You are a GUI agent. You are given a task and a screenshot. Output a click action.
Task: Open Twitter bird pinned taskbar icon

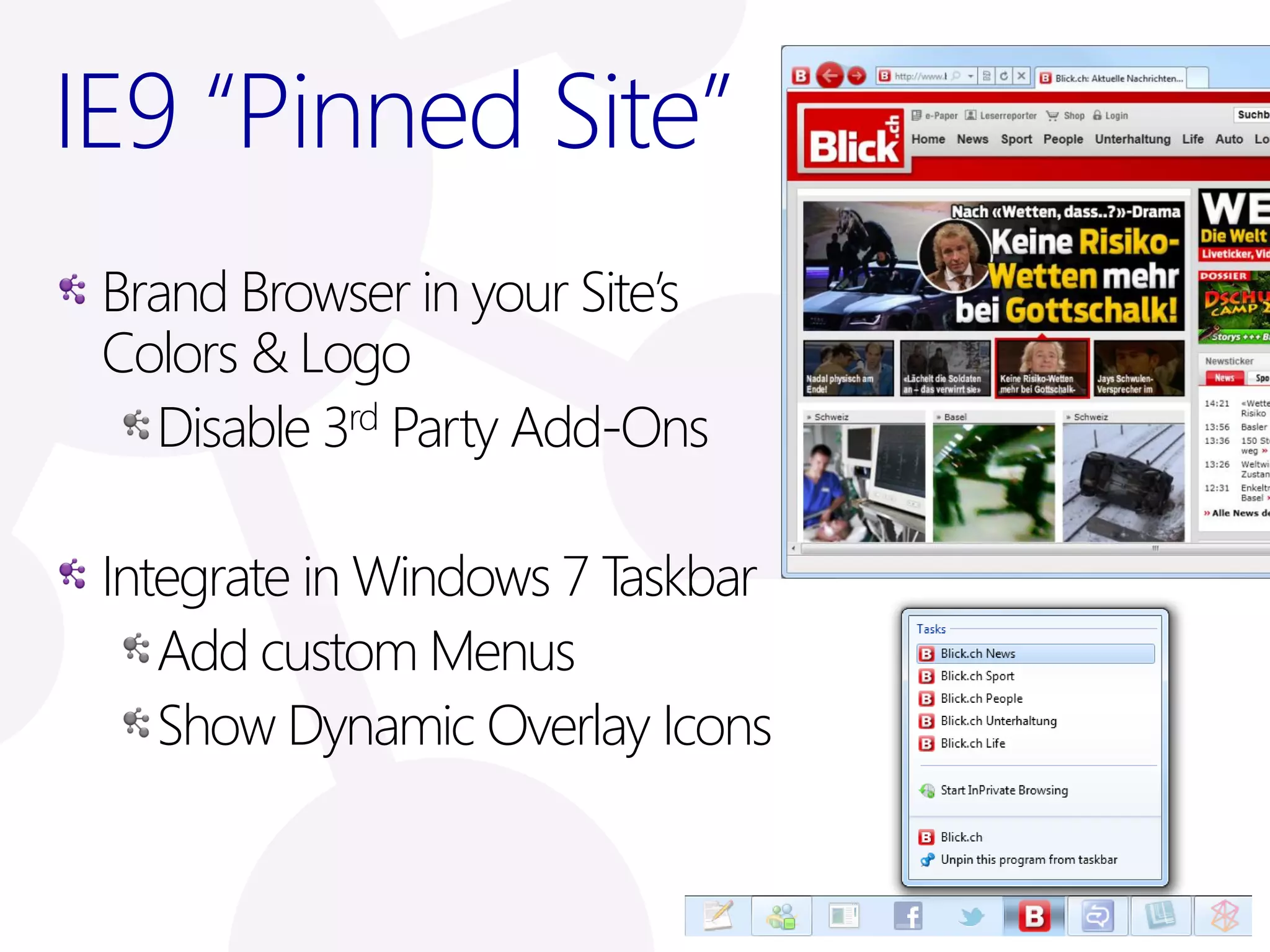tap(972, 916)
